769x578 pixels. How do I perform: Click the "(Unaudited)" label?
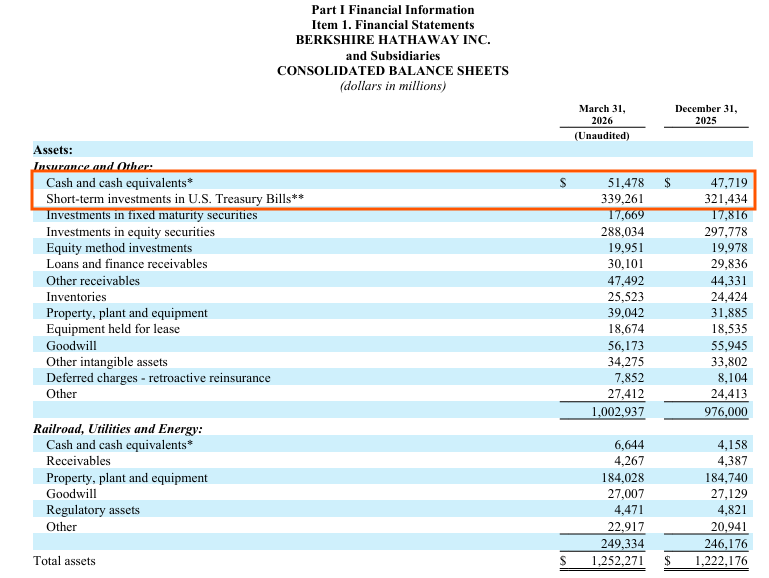[602, 135]
